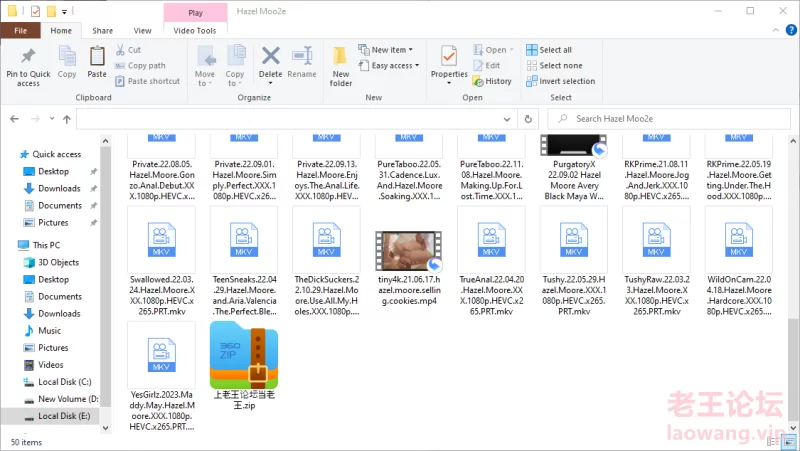Open Properties from the ribbon
Screen dimensions: 800x451
coord(449,56)
